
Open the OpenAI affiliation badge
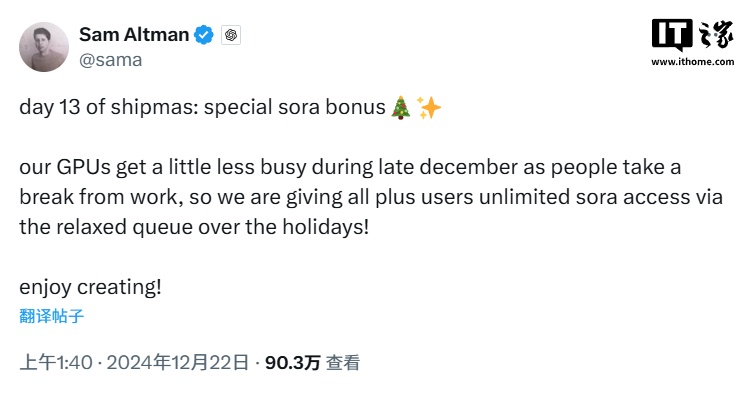231,35
